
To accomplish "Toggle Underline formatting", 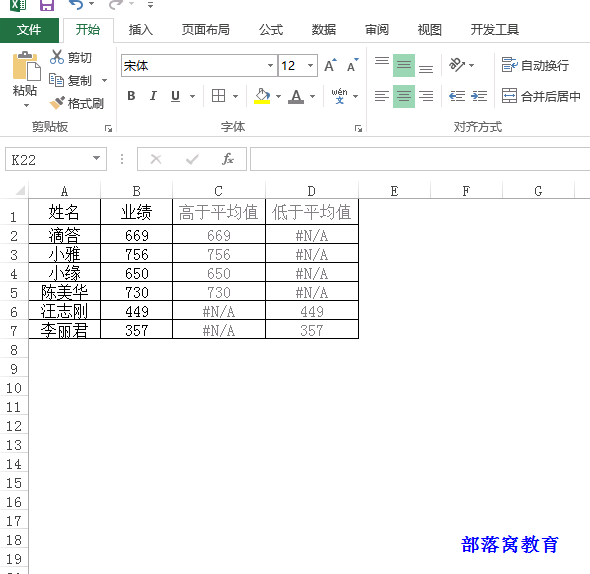I will point(175,96).
